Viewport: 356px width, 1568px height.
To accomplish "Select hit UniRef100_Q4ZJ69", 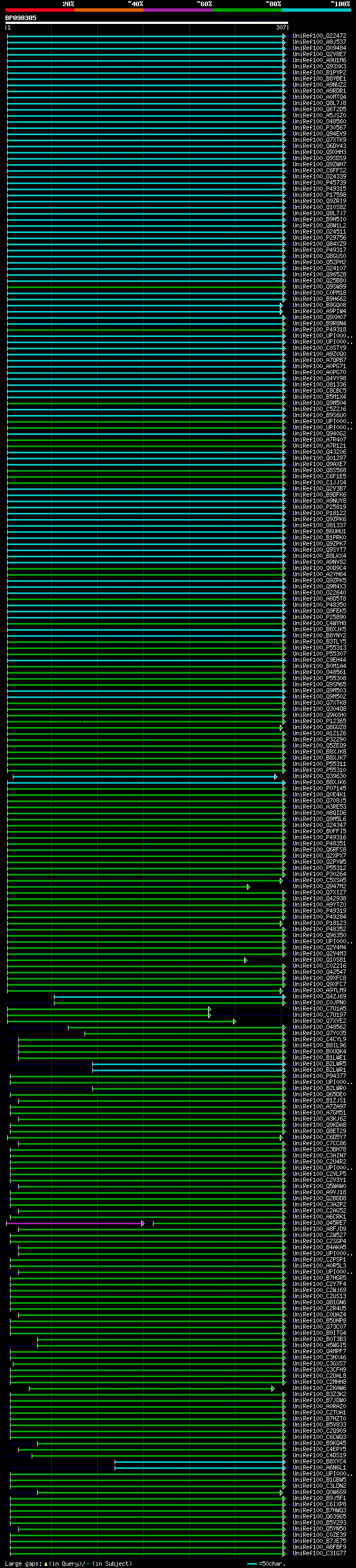I will (x=319, y=997).
